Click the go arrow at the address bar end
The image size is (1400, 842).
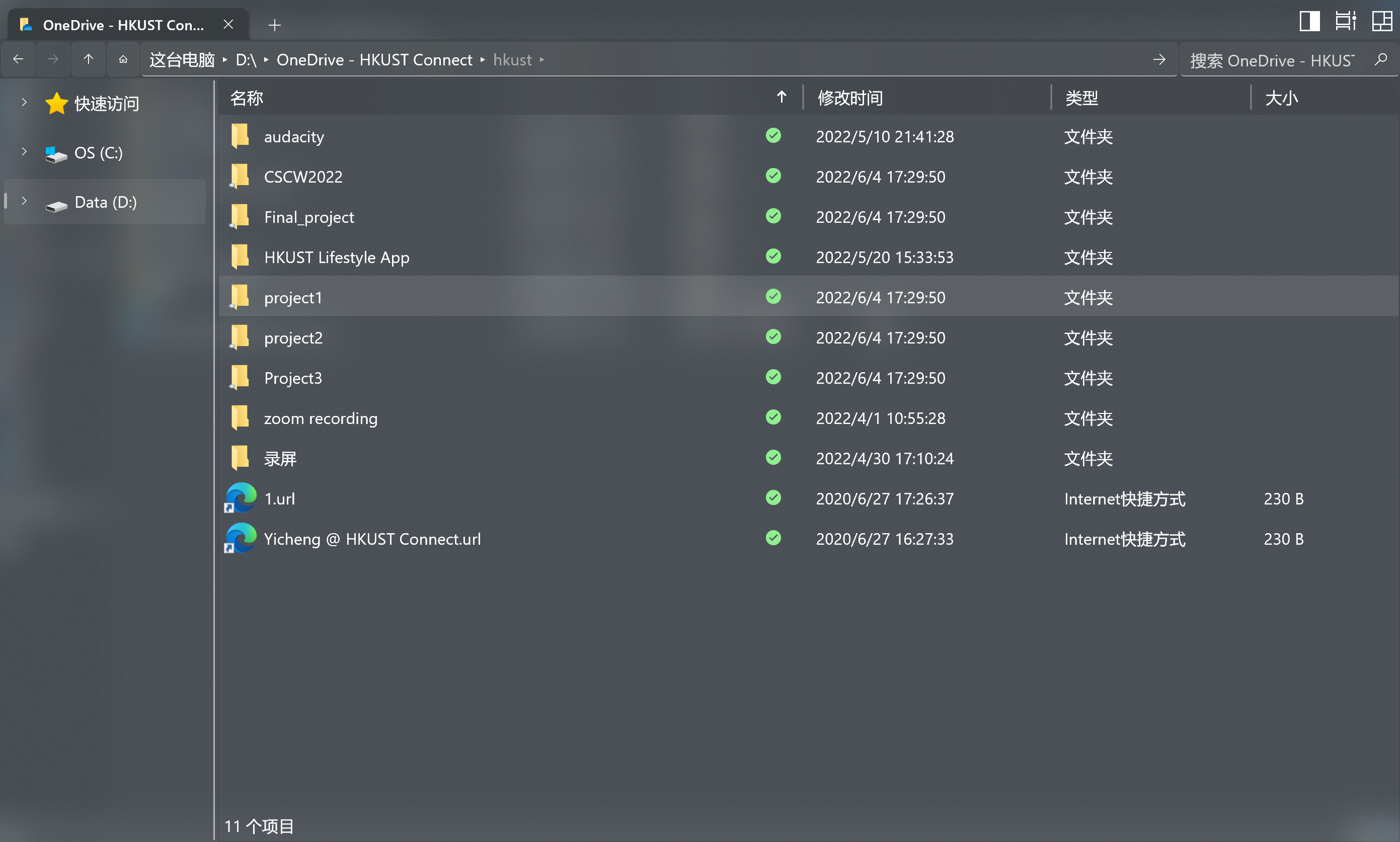coord(1160,59)
